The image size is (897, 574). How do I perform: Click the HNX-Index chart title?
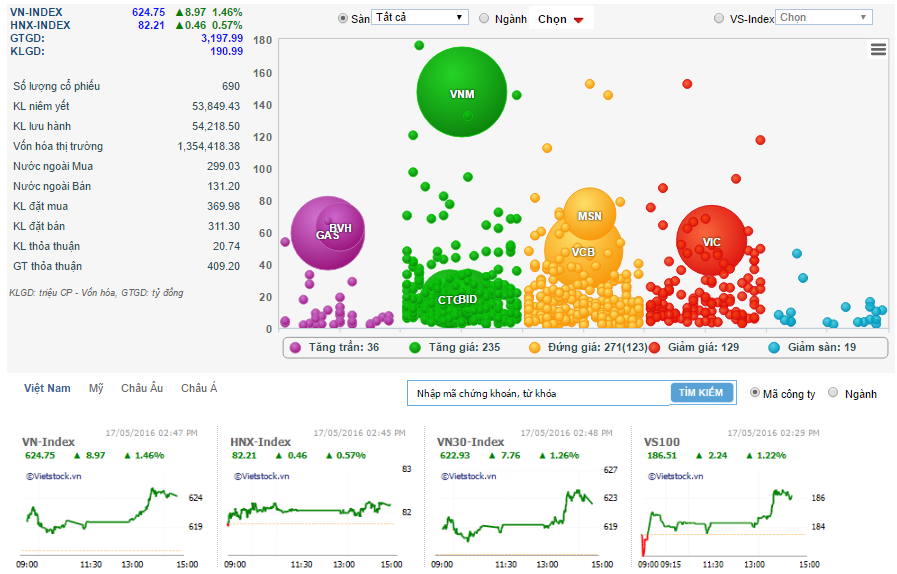(x=260, y=442)
